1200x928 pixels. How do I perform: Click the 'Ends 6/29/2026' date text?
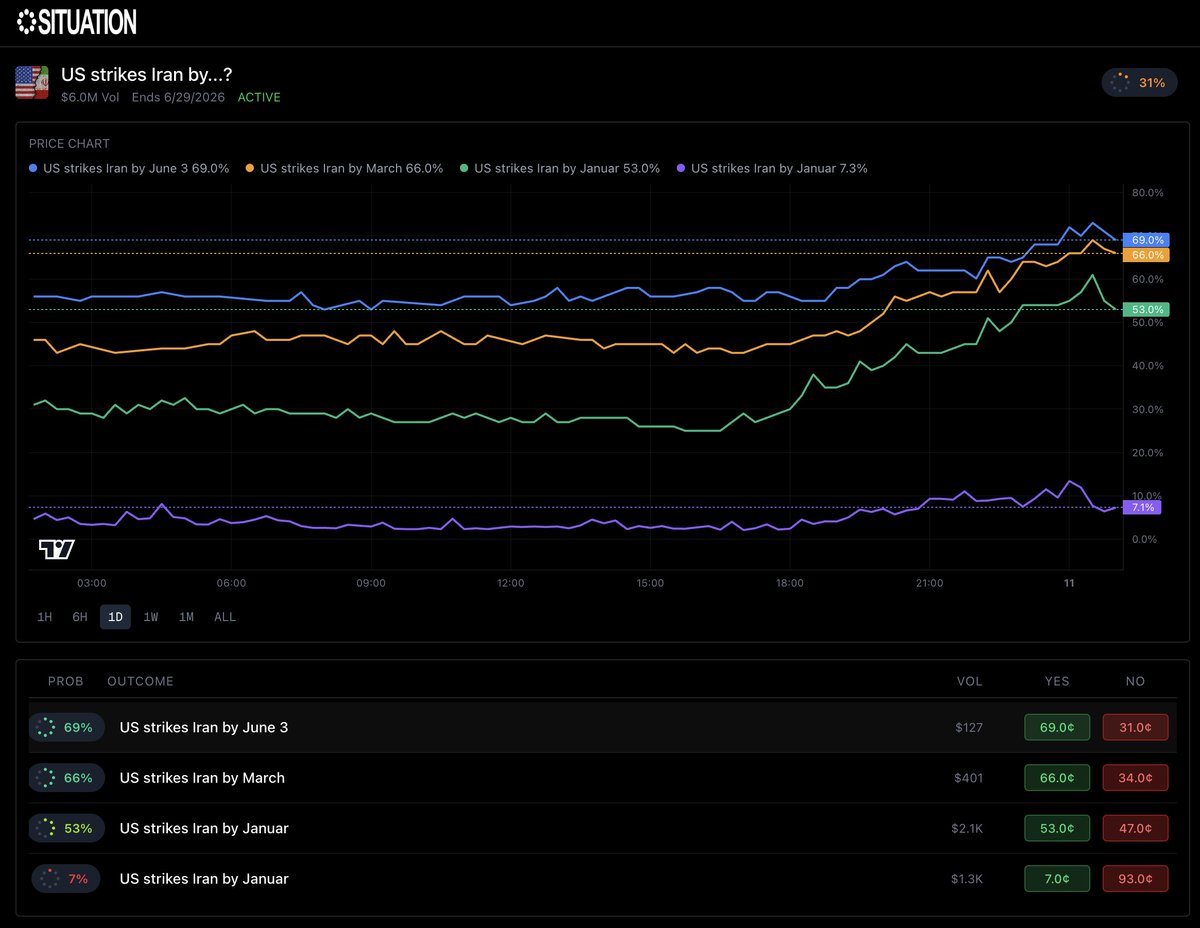coord(178,97)
